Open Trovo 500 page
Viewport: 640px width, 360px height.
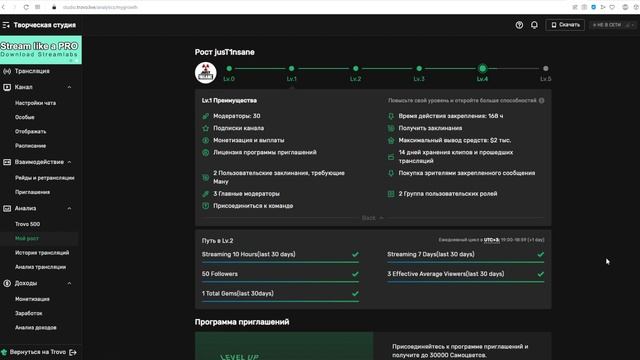coord(27,224)
